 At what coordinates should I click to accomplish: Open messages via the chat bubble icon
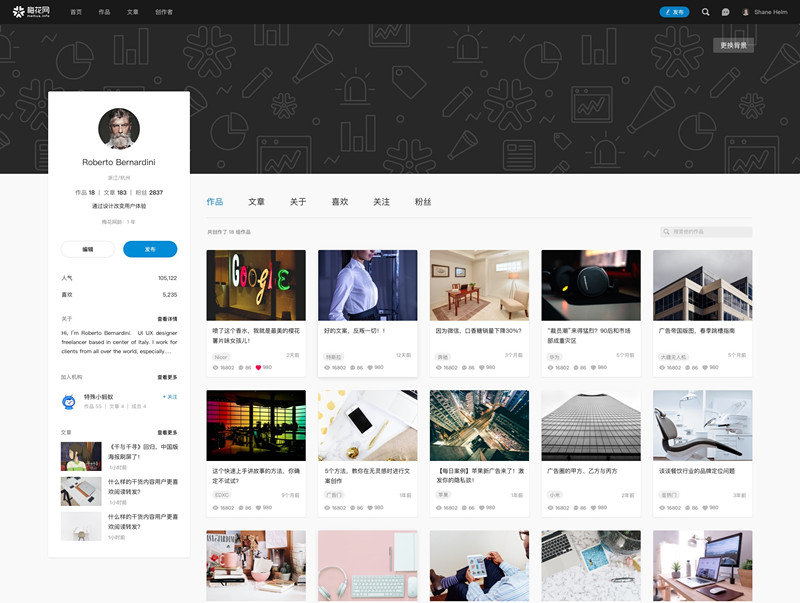point(725,12)
